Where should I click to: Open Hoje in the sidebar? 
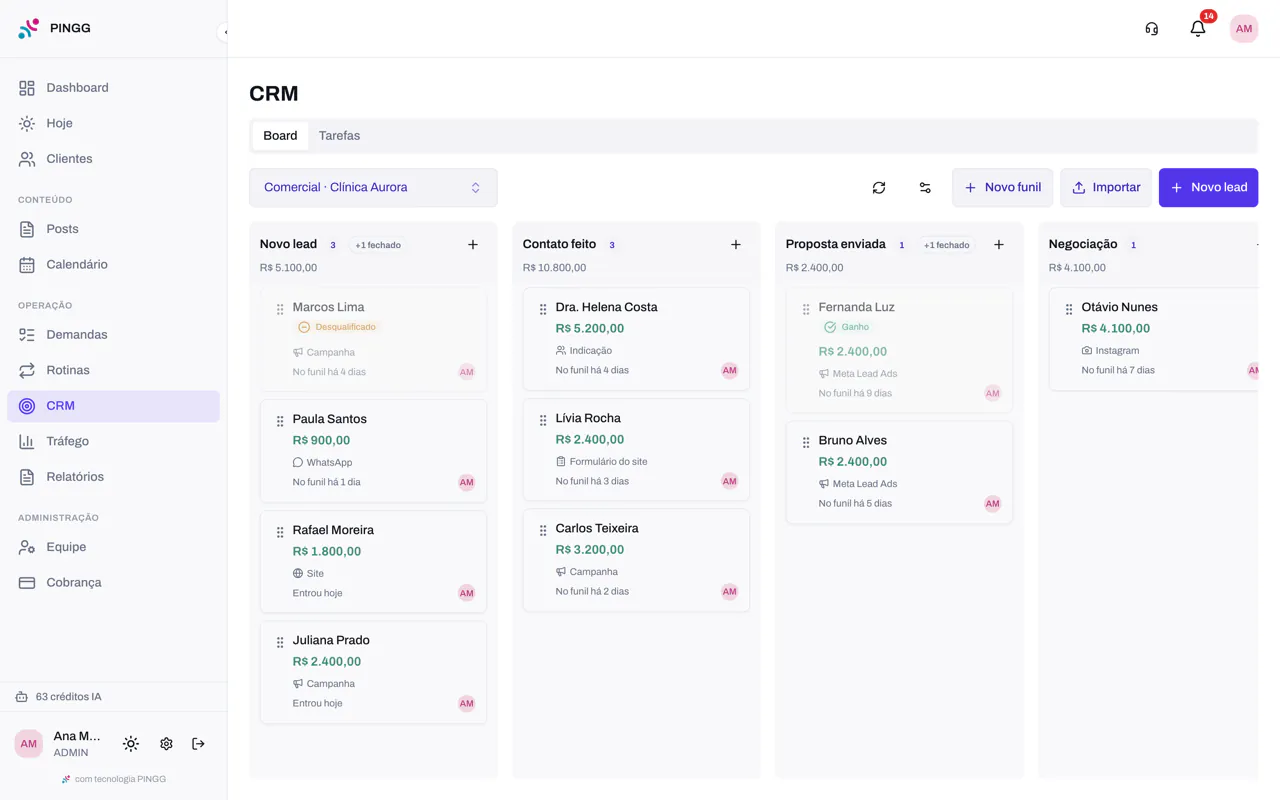[x=113, y=123]
